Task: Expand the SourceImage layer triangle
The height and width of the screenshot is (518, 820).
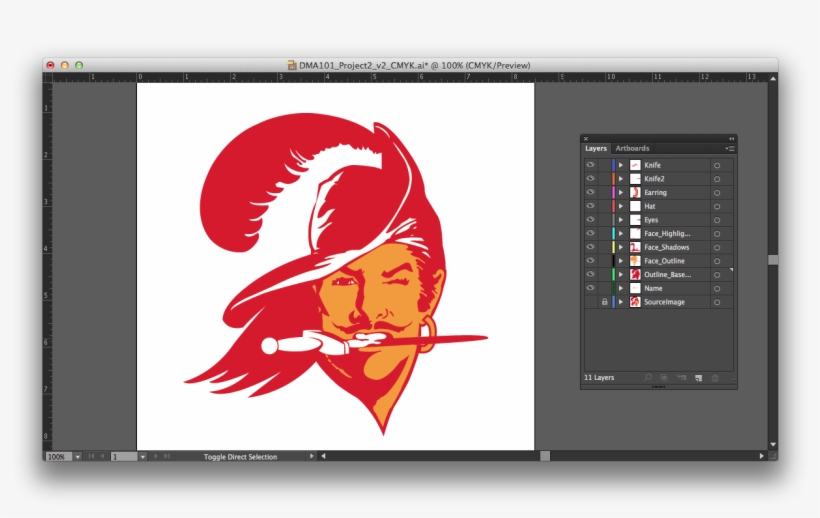Action: [621, 302]
